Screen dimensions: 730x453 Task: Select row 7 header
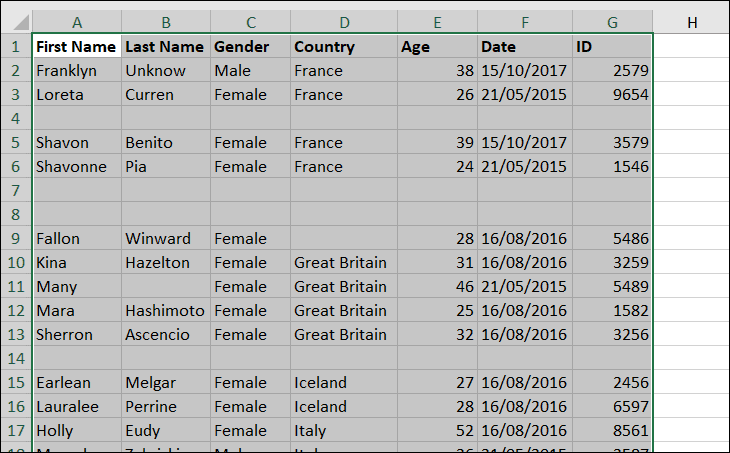[x=16, y=190]
